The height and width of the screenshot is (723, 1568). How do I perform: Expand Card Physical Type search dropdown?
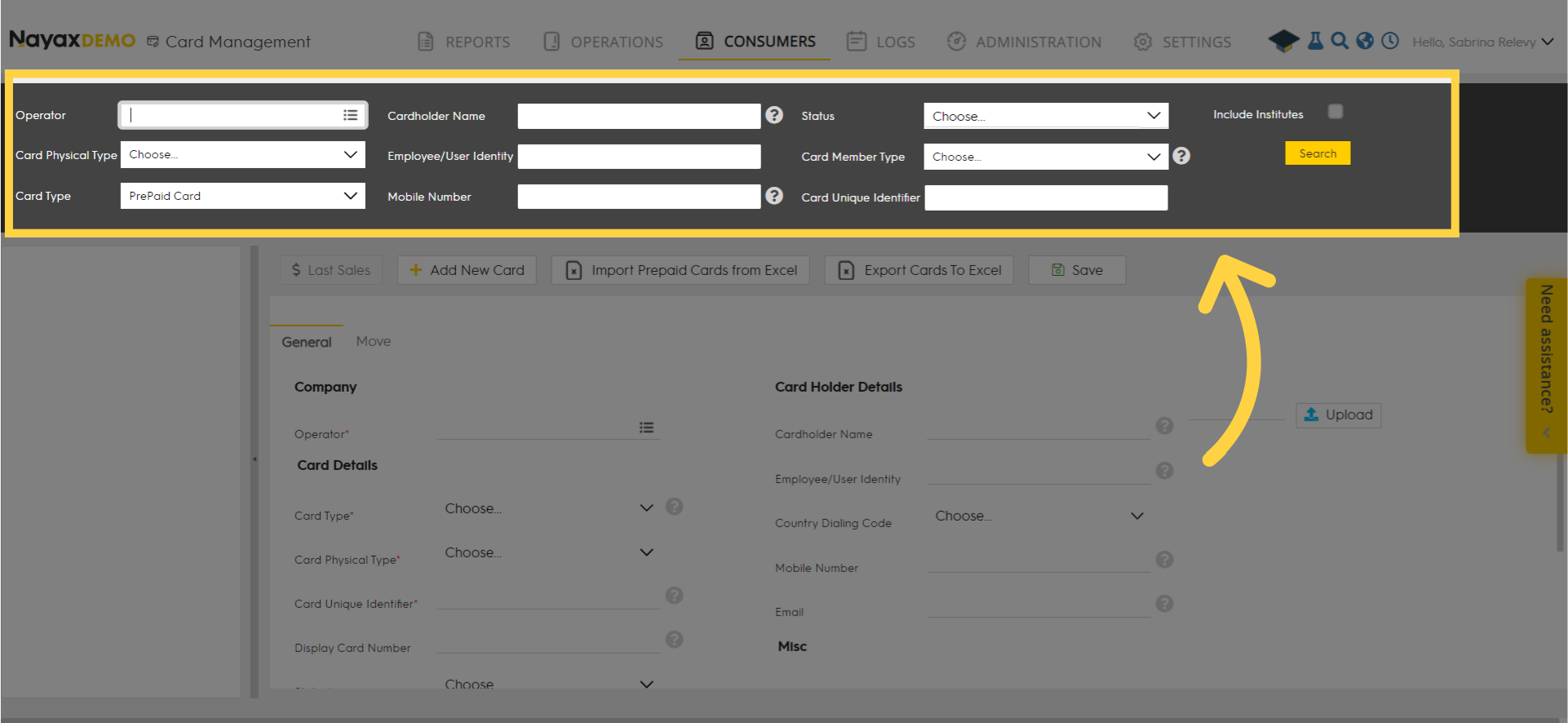[x=242, y=155]
